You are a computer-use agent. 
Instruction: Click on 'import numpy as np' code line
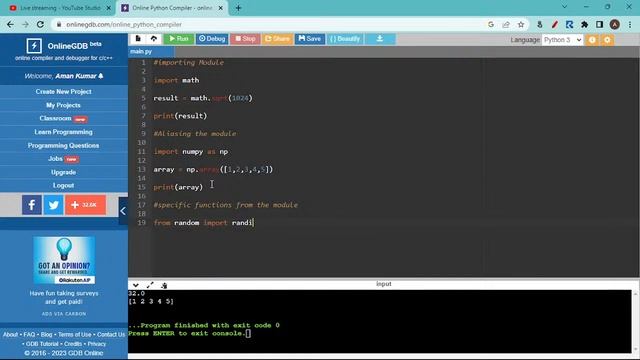coord(191,151)
